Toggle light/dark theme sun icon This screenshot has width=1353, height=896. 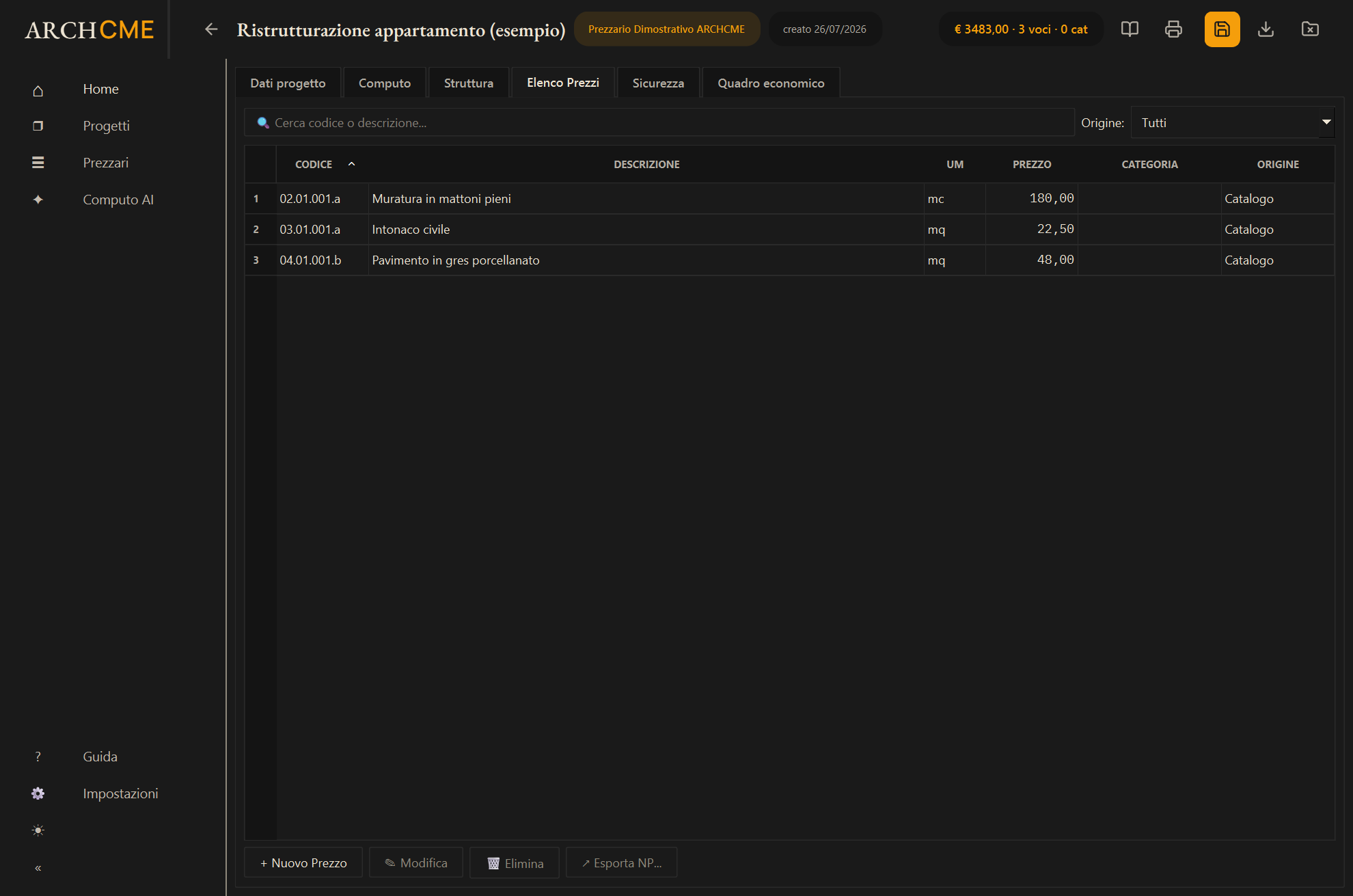click(38, 830)
